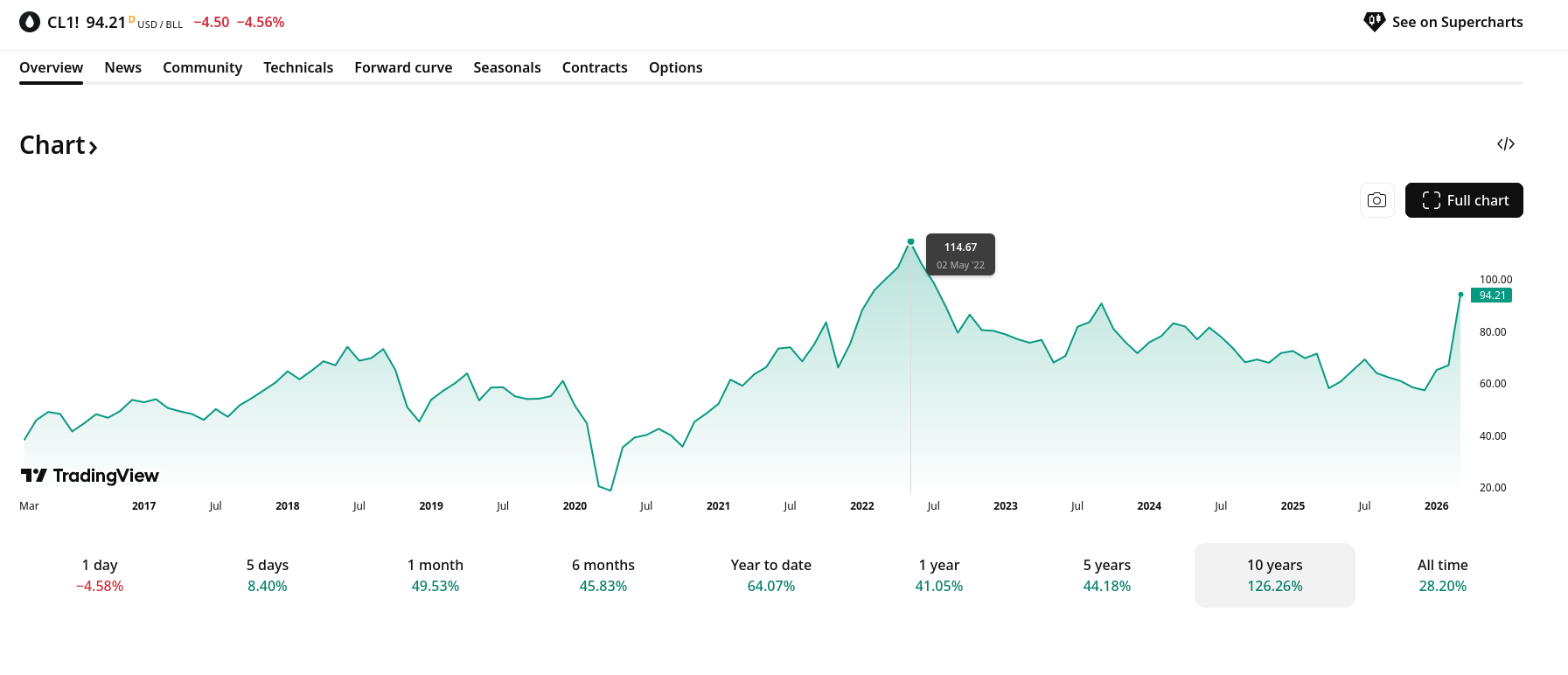Open the Full chart view
This screenshot has width=1568, height=675.
pos(1463,200)
